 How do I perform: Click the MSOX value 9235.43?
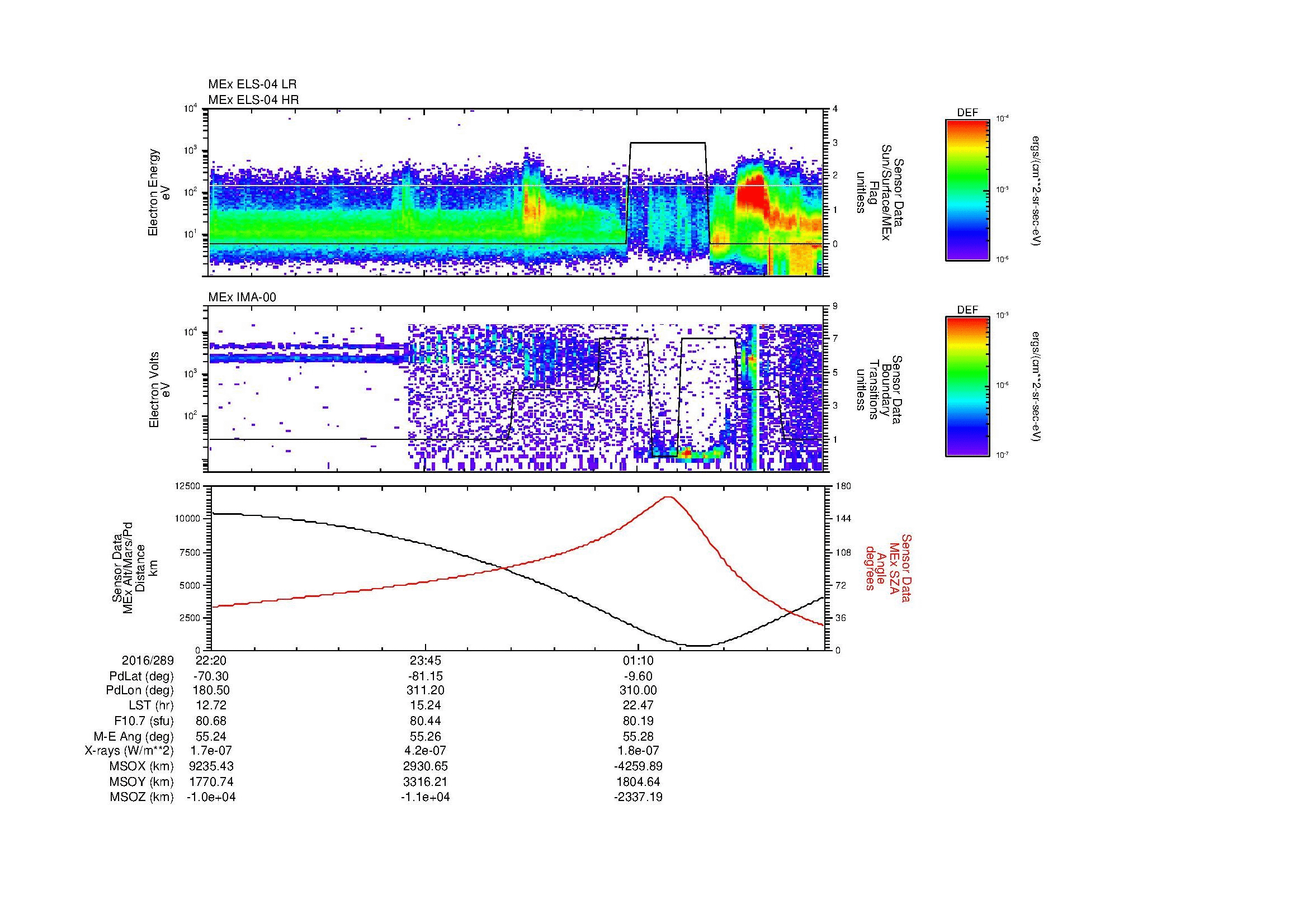[211, 766]
